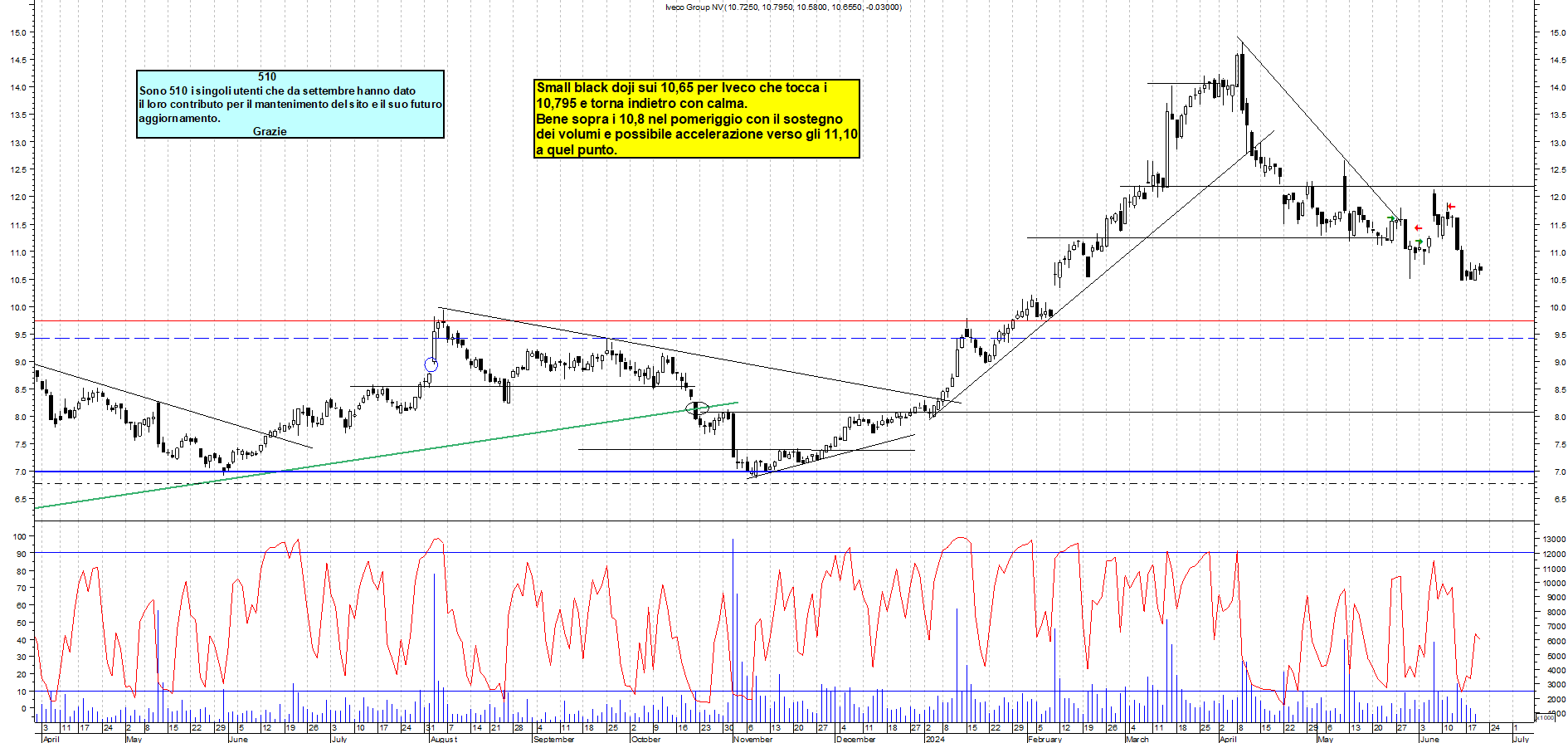Click the 6.5 label on the left price axis

coord(17,499)
